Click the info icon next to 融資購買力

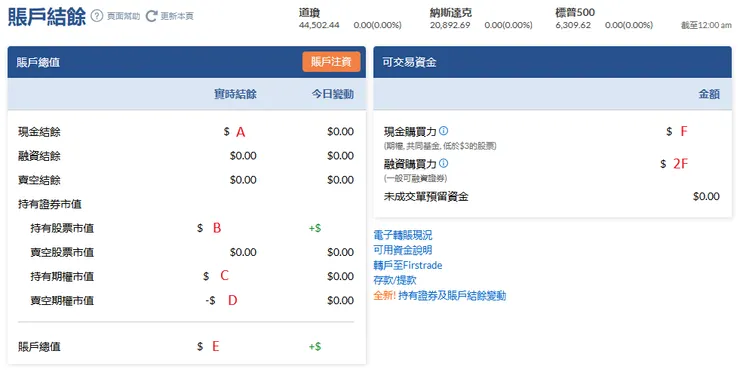(x=444, y=163)
